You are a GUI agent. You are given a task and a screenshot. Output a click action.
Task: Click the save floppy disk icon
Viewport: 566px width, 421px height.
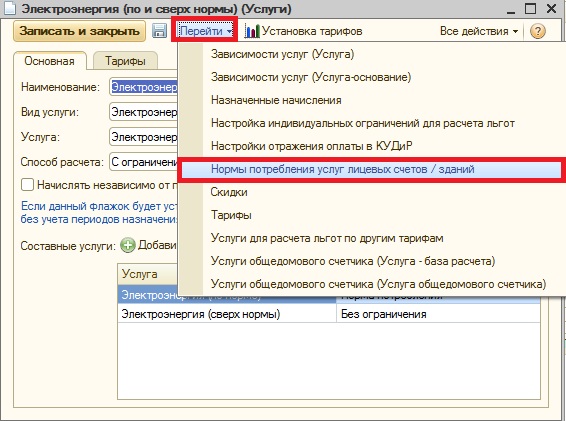point(159,31)
